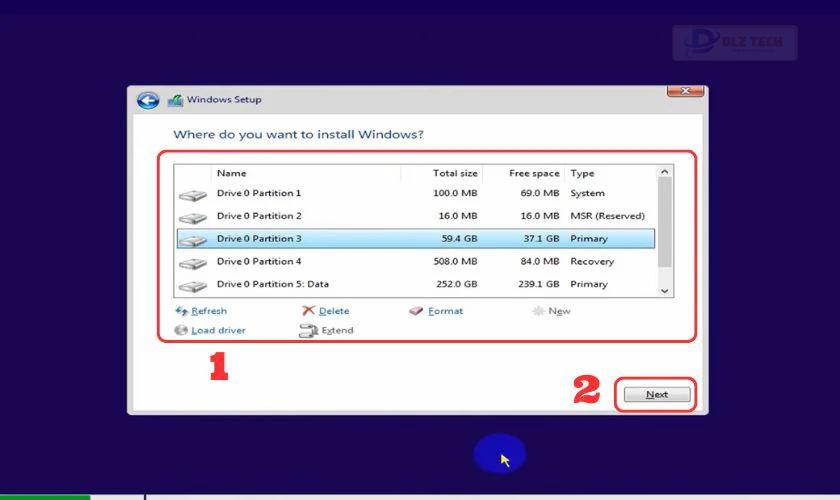Image resolution: width=840 pixels, height=500 pixels.
Task: Click the drive icon for Partition 2
Action: (x=193, y=218)
